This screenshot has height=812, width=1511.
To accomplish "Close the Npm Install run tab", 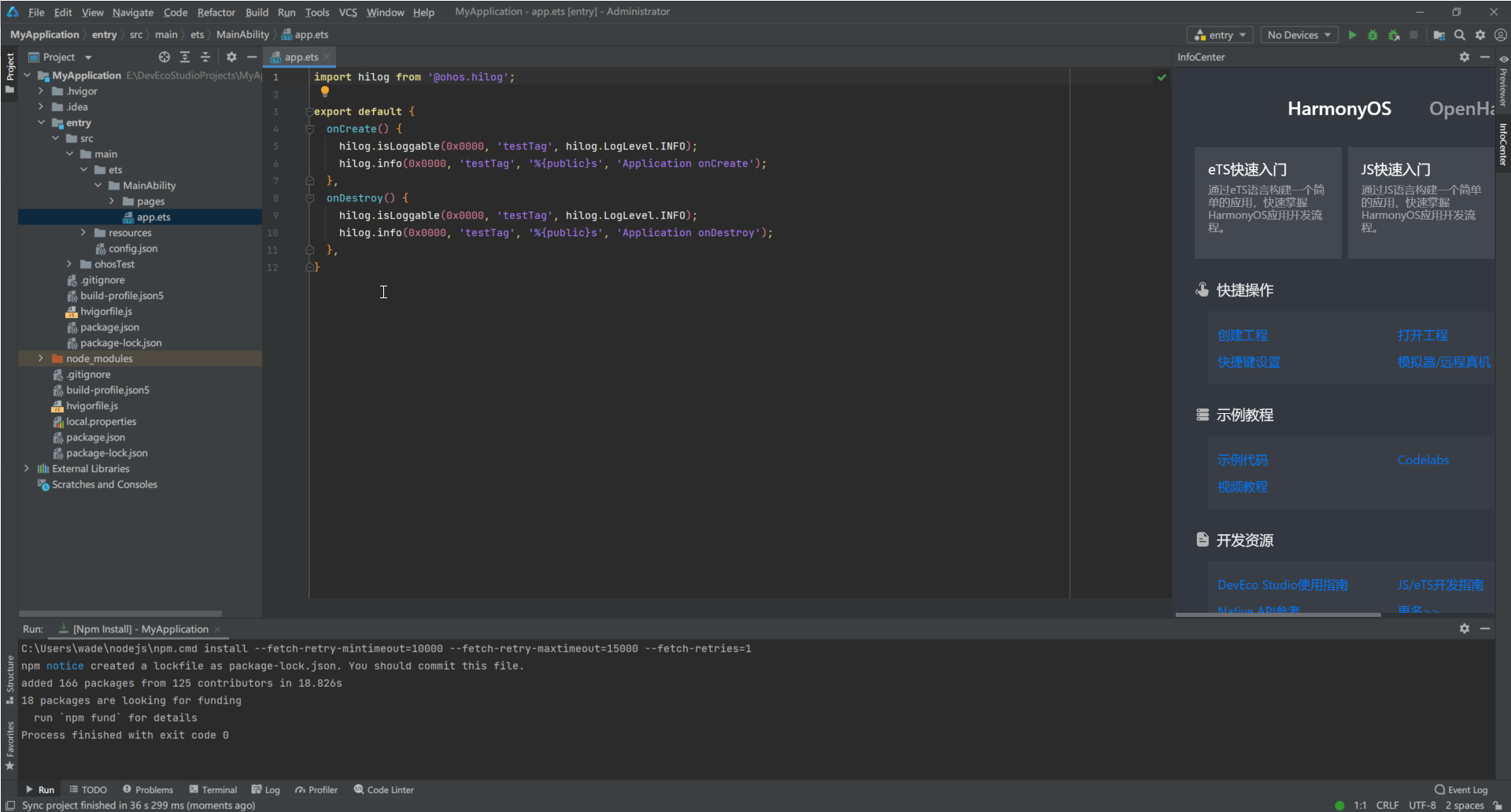I will (217, 629).
